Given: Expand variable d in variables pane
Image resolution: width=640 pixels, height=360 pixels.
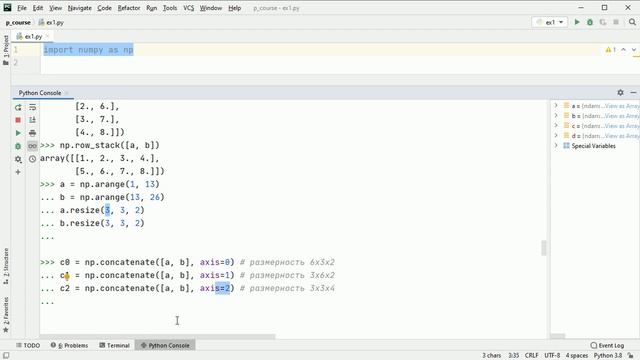Looking at the screenshot, I should pos(556,136).
